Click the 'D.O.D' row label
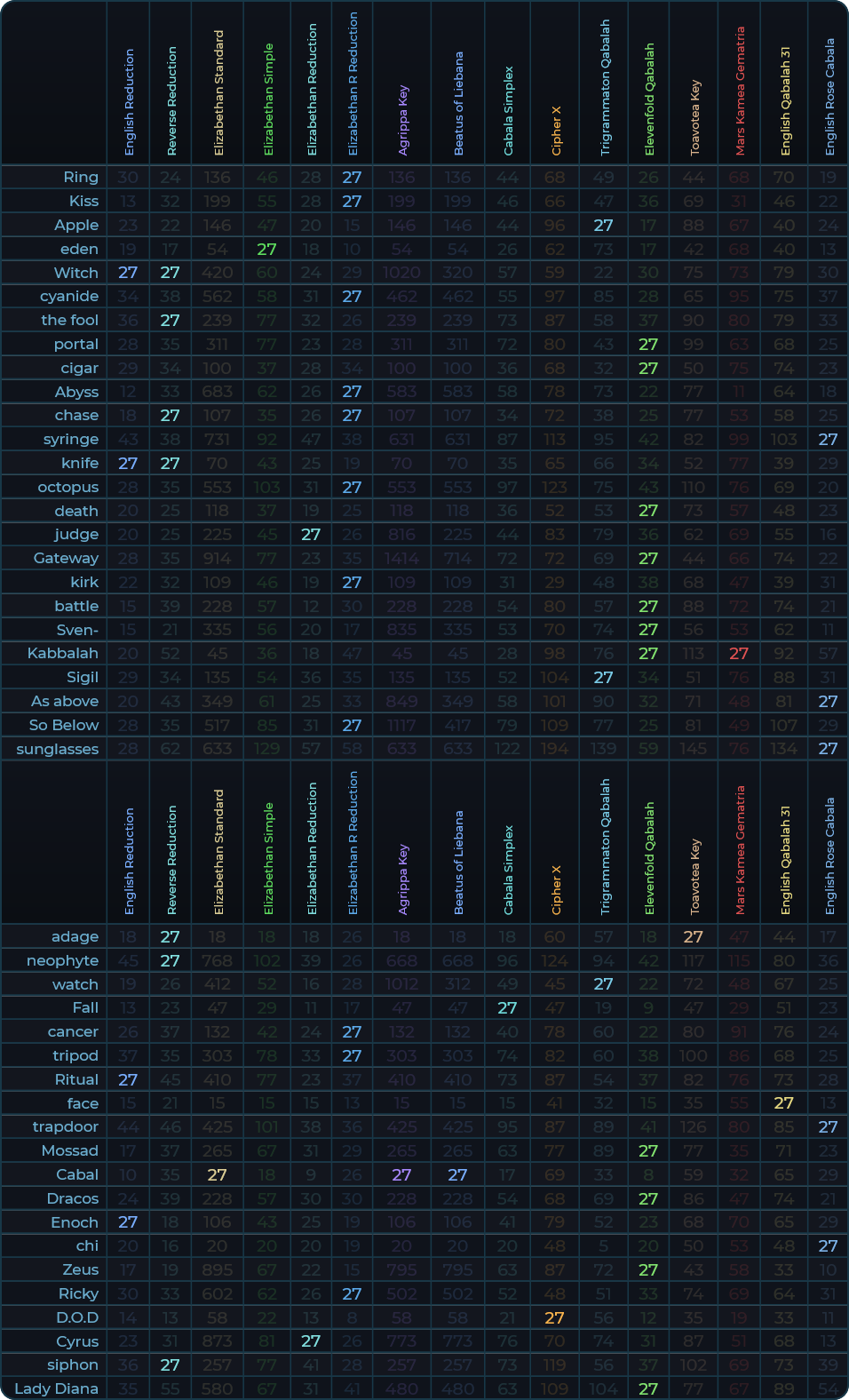849x1400 pixels. (77, 1317)
